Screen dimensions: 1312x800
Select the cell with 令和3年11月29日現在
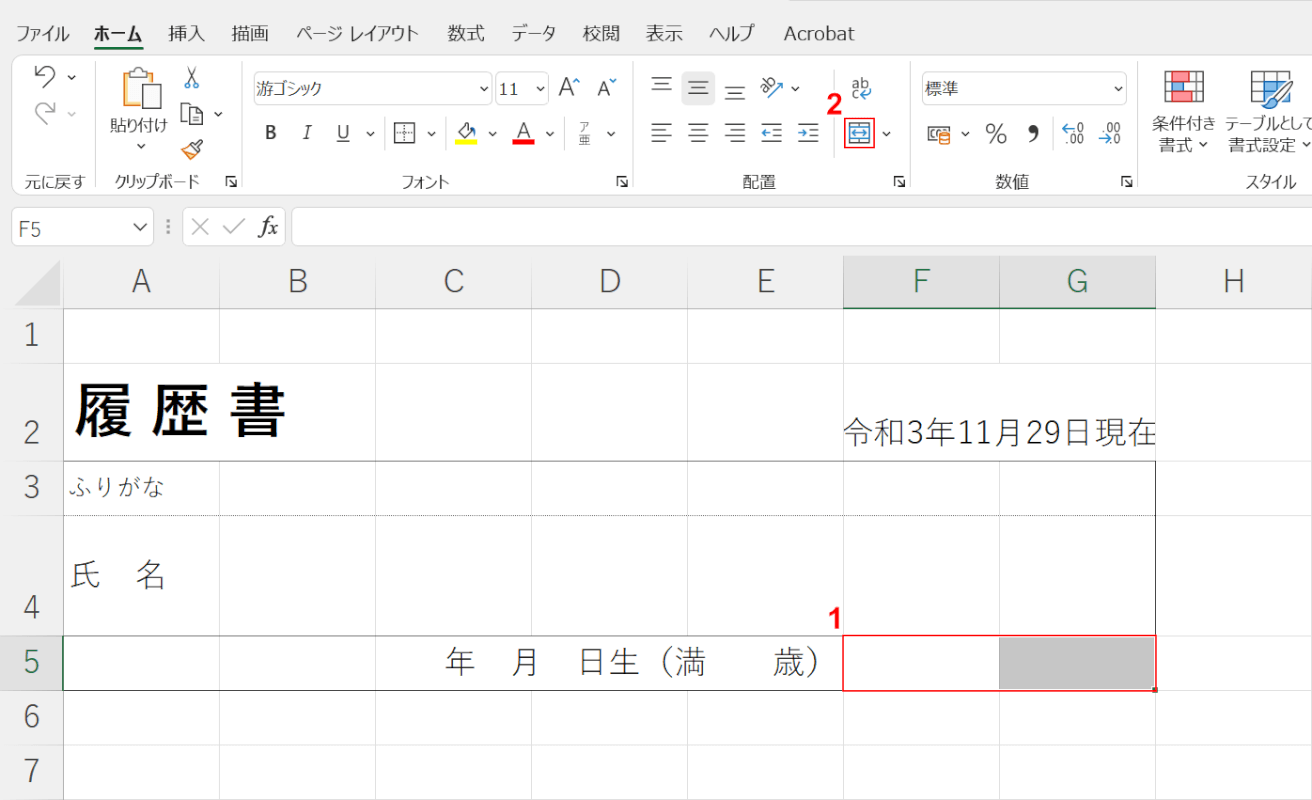999,432
